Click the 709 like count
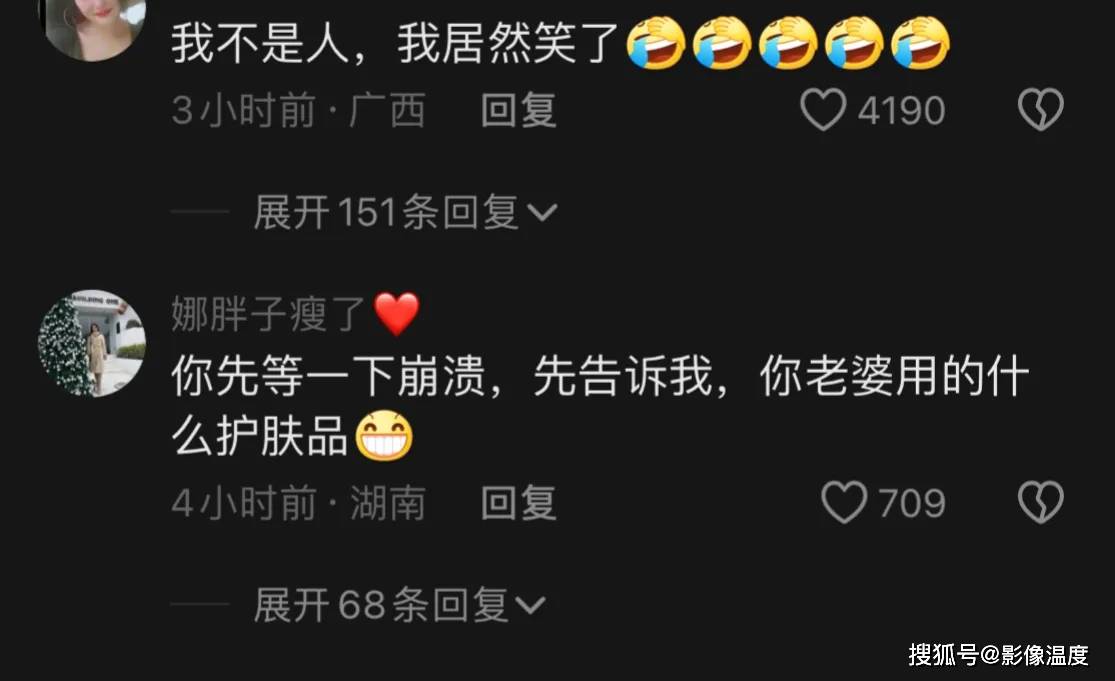 (x=912, y=503)
